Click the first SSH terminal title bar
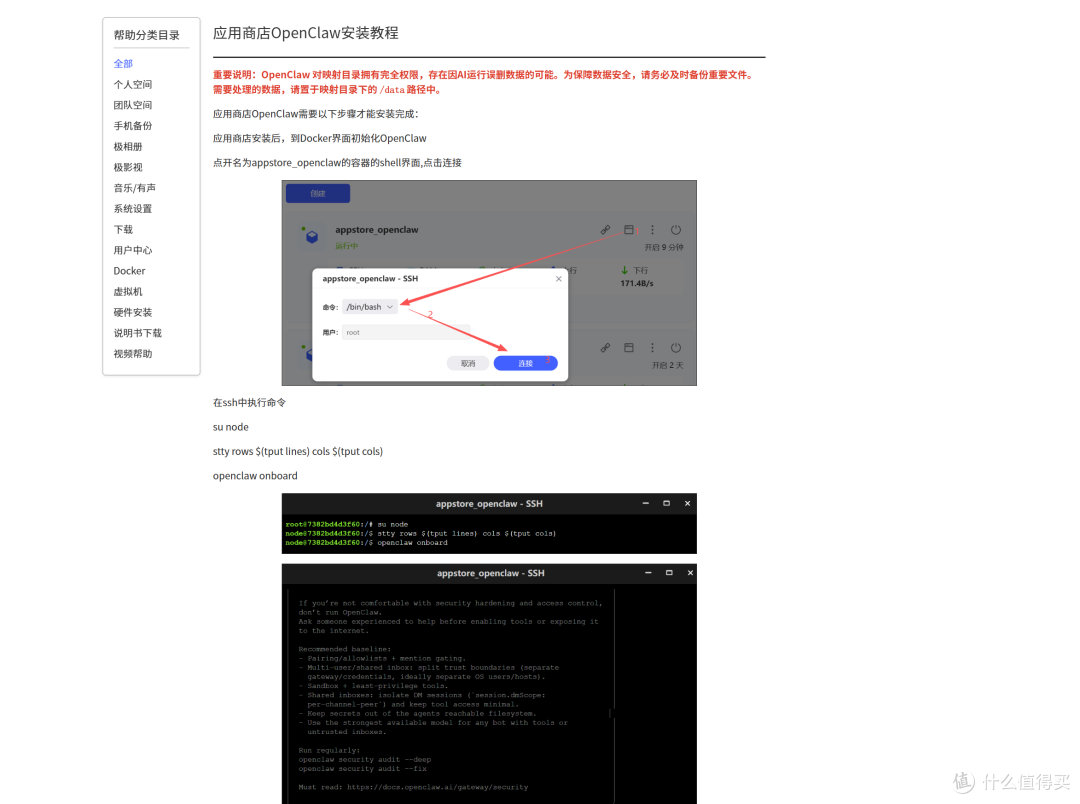This screenshot has width=1080, height=804. (x=489, y=504)
